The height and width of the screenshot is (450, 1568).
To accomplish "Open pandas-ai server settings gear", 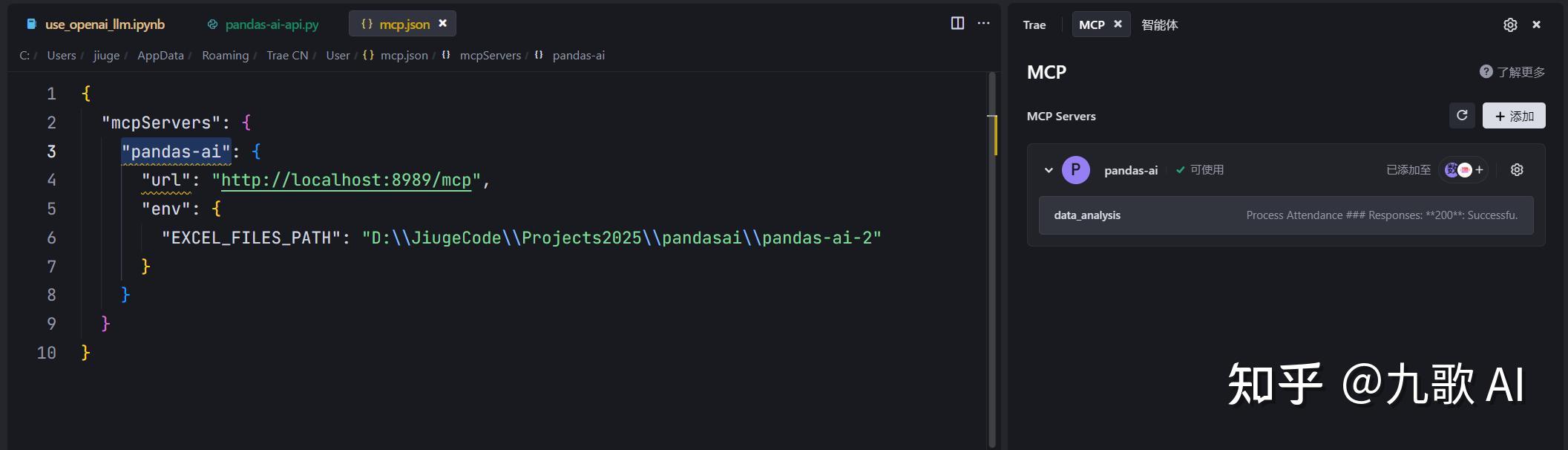I will point(1517,170).
